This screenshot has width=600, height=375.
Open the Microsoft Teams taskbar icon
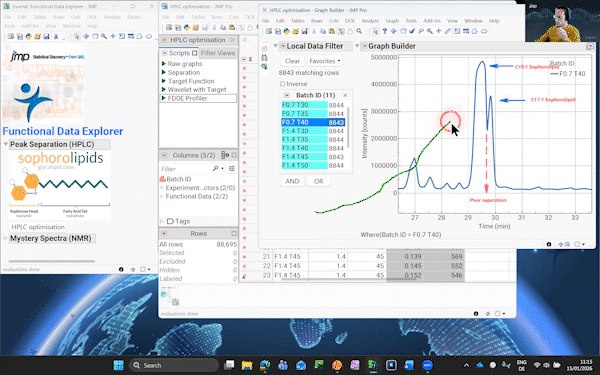pyautogui.click(x=283, y=365)
